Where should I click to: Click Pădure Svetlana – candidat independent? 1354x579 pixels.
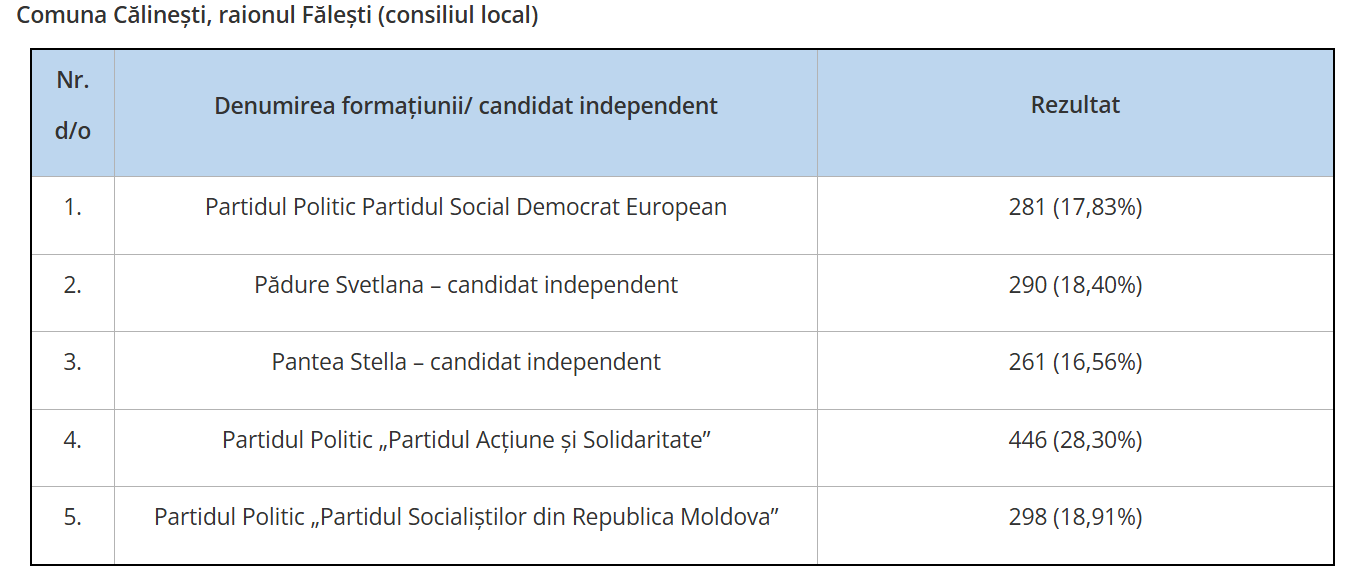point(466,285)
